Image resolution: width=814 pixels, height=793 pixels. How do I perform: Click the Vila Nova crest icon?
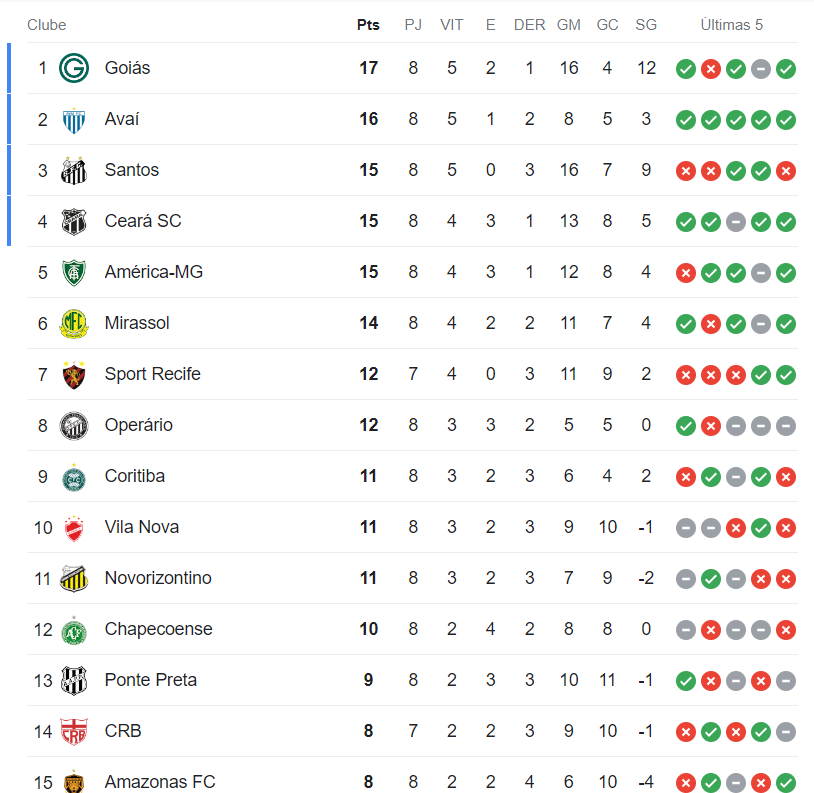(x=74, y=527)
